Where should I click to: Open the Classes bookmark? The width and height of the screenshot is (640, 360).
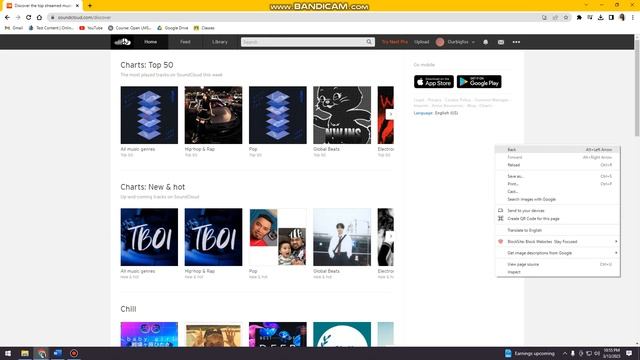204,28
